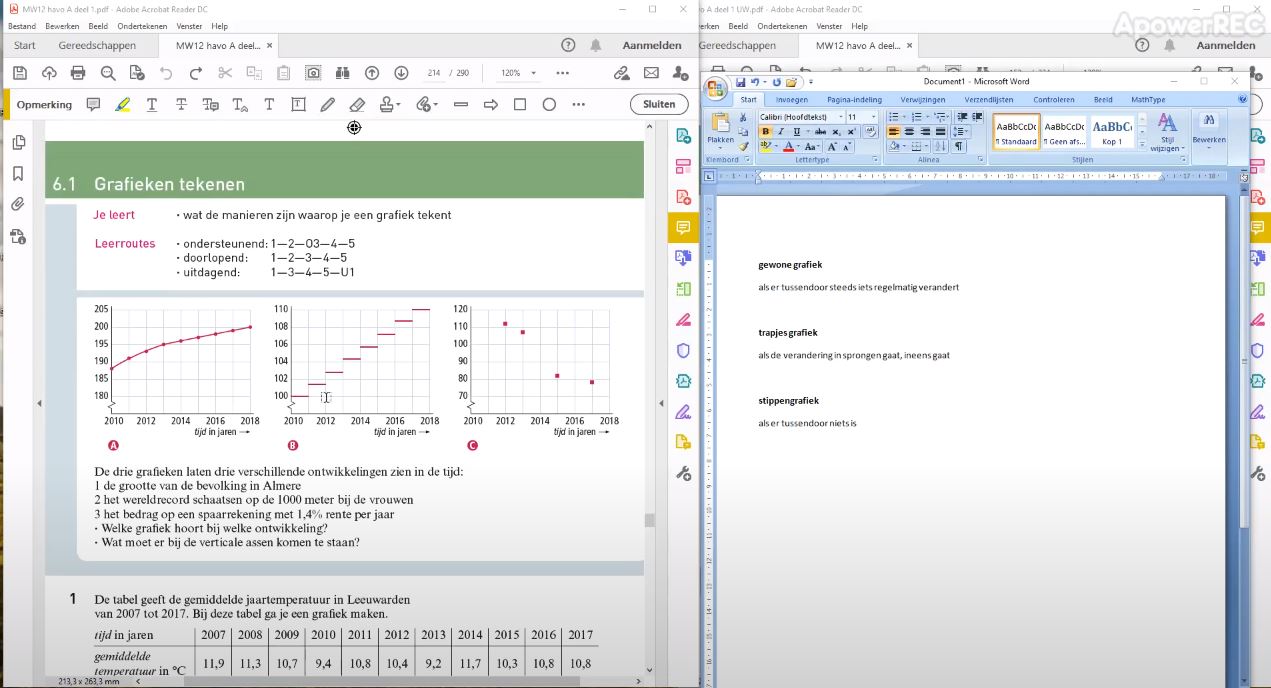Open the Word line spacing dropdown
Screen dimensions: 1271x688
pos(961,132)
